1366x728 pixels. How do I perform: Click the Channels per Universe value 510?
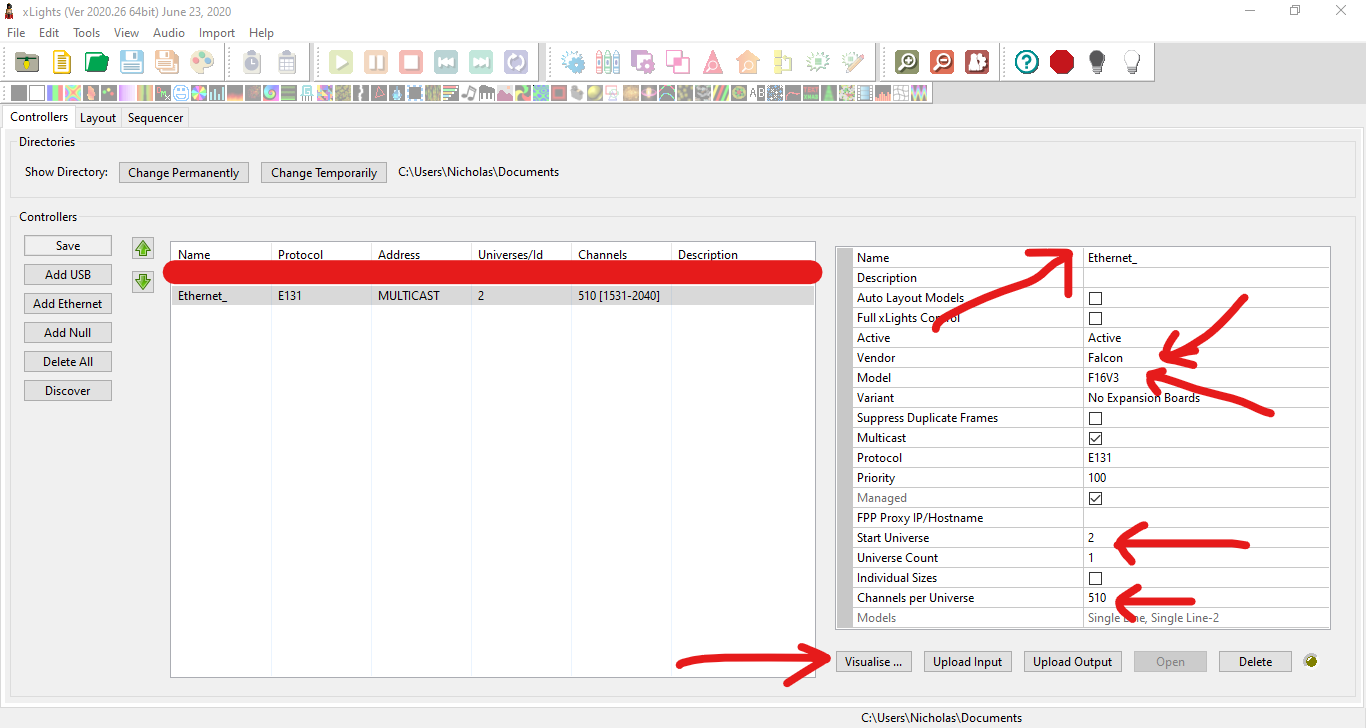point(1206,598)
